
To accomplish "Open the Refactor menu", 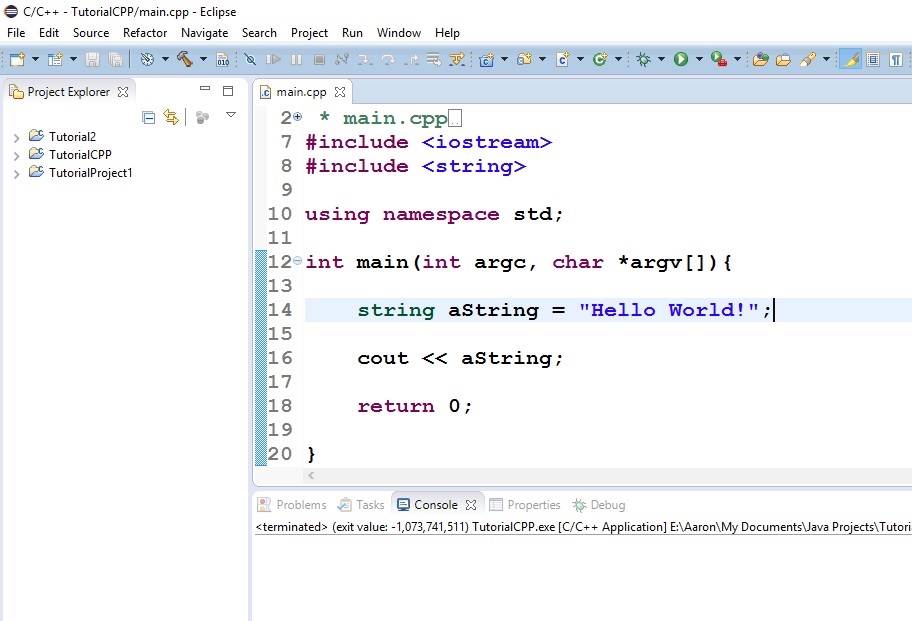I will point(145,33).
